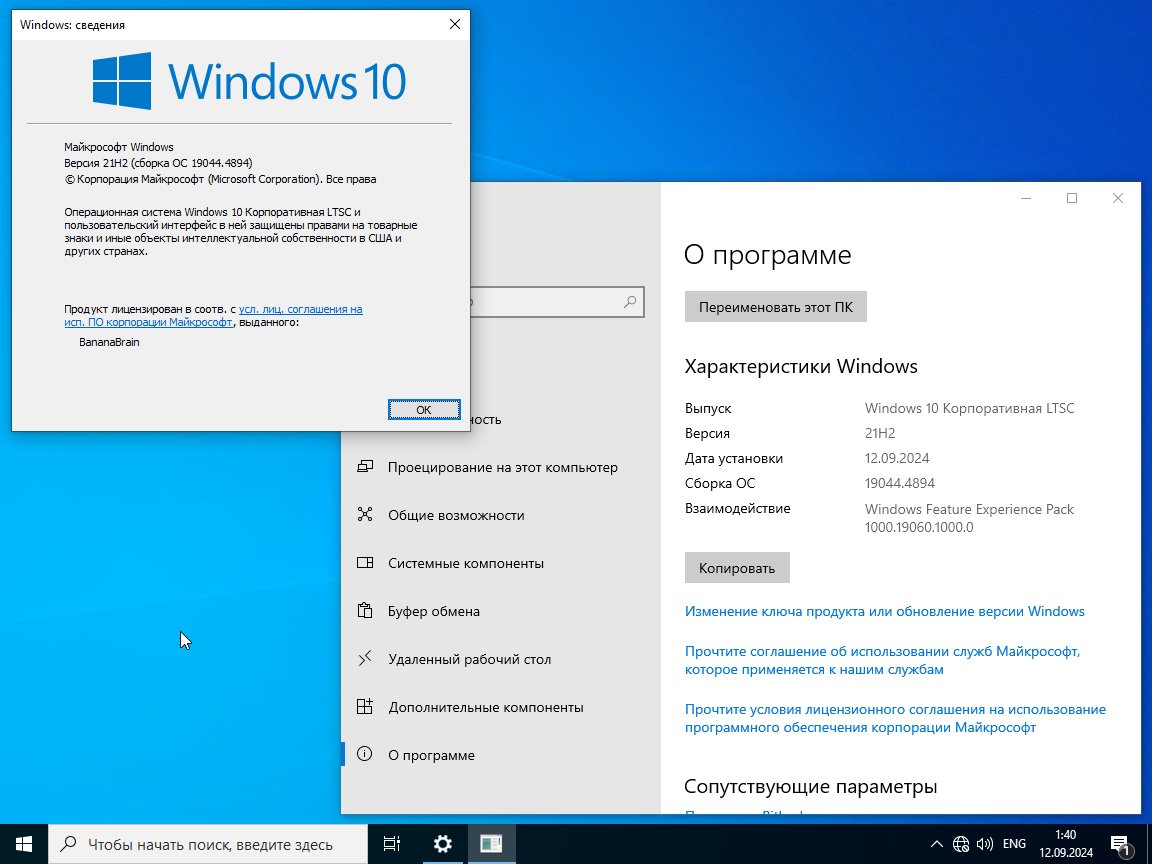The height and width of the screenshot is (864, 1152).
Task: Open the notification center icon
Action: (x=1120, y=844)
